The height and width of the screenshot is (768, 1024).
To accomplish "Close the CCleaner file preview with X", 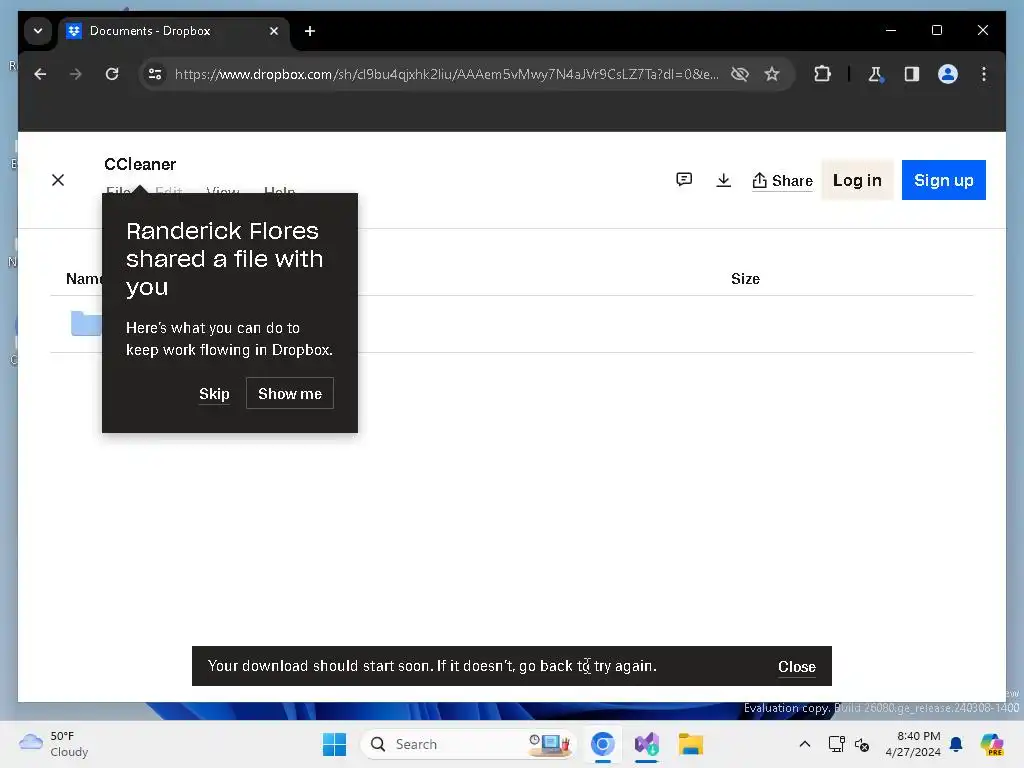I will click(x=58, y=180).
